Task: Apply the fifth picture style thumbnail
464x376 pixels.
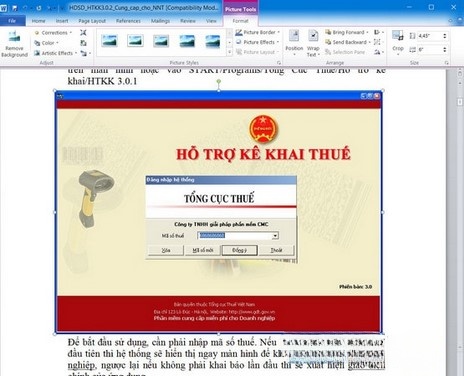Action: [x=213, y=41]
